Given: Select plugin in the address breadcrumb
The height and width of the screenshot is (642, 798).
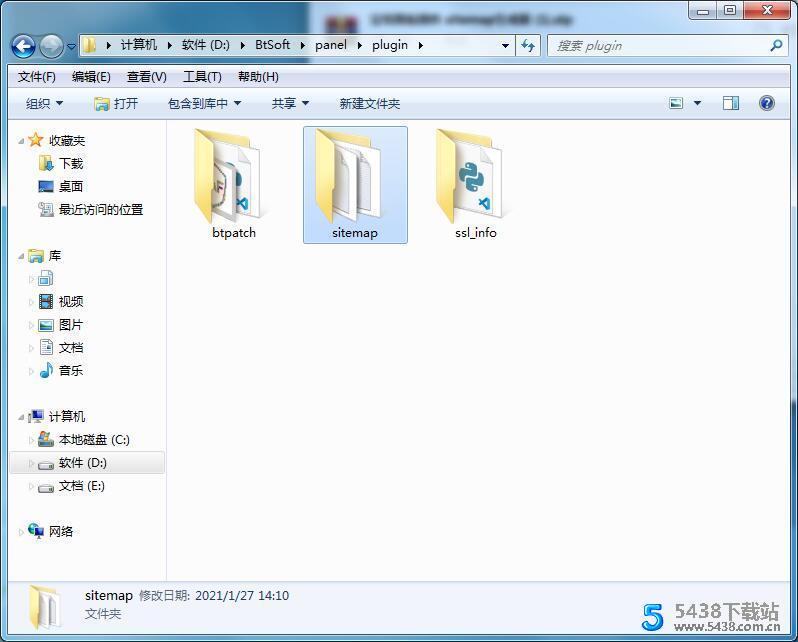Looking at the screenshot, I should coord(390,45).
